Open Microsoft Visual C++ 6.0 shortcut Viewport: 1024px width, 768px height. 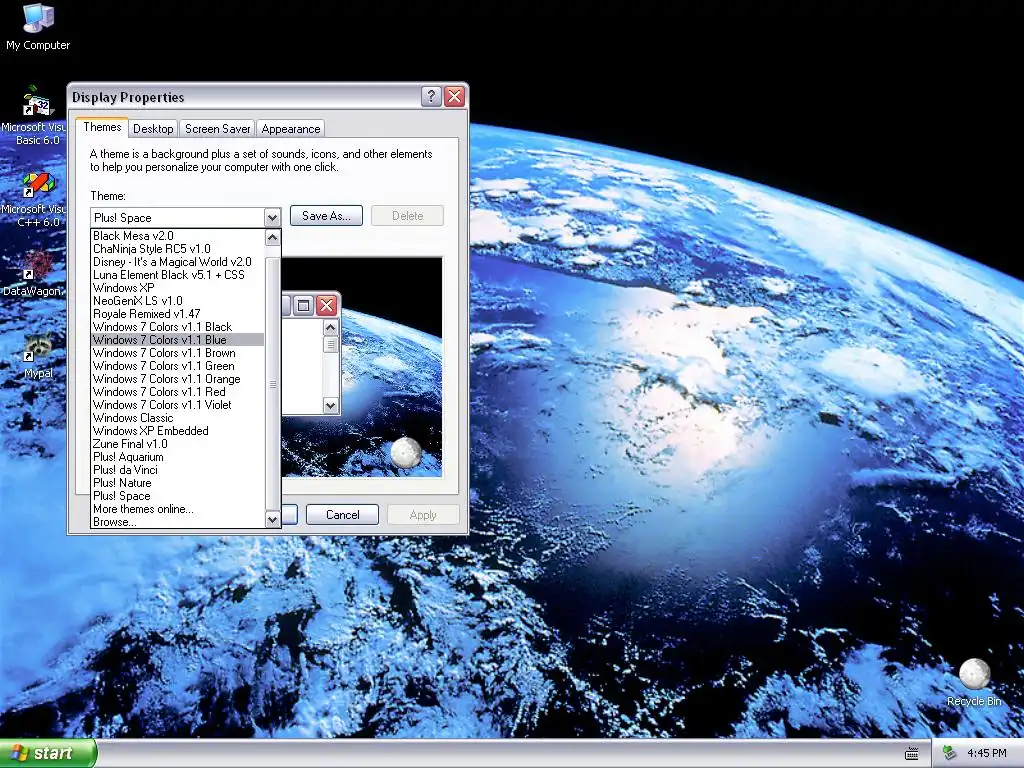tap(37, 199)
